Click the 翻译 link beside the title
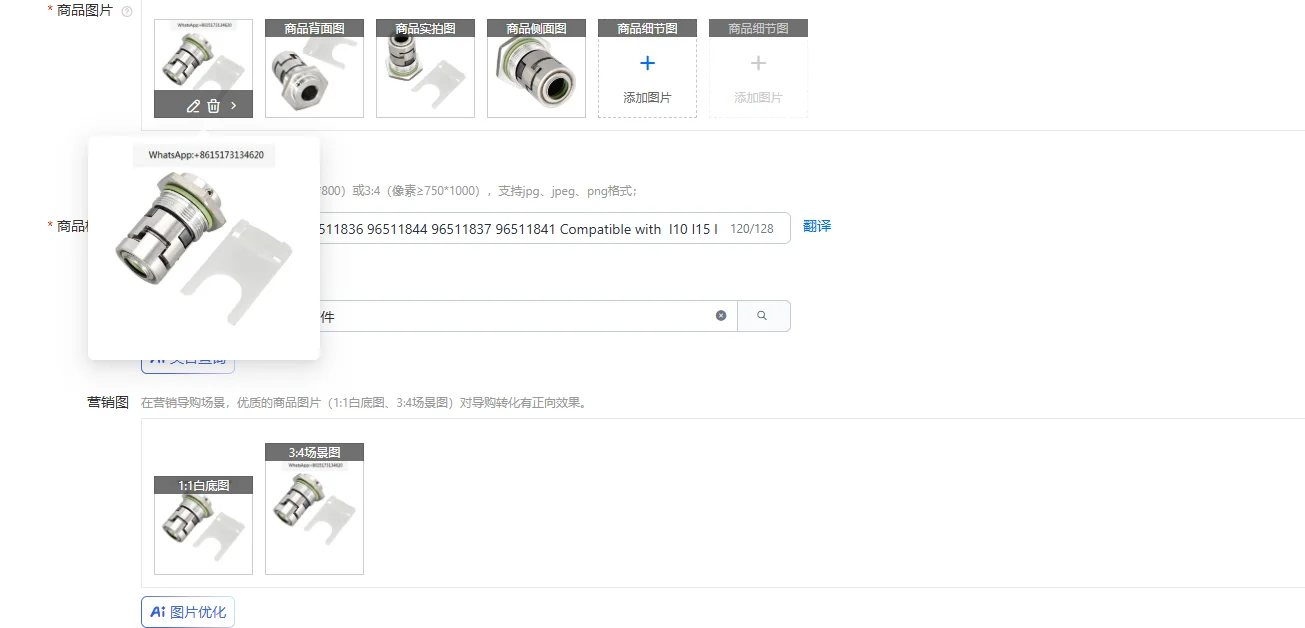This screenshot has width=1305, height=628. (x=817, y=227)
